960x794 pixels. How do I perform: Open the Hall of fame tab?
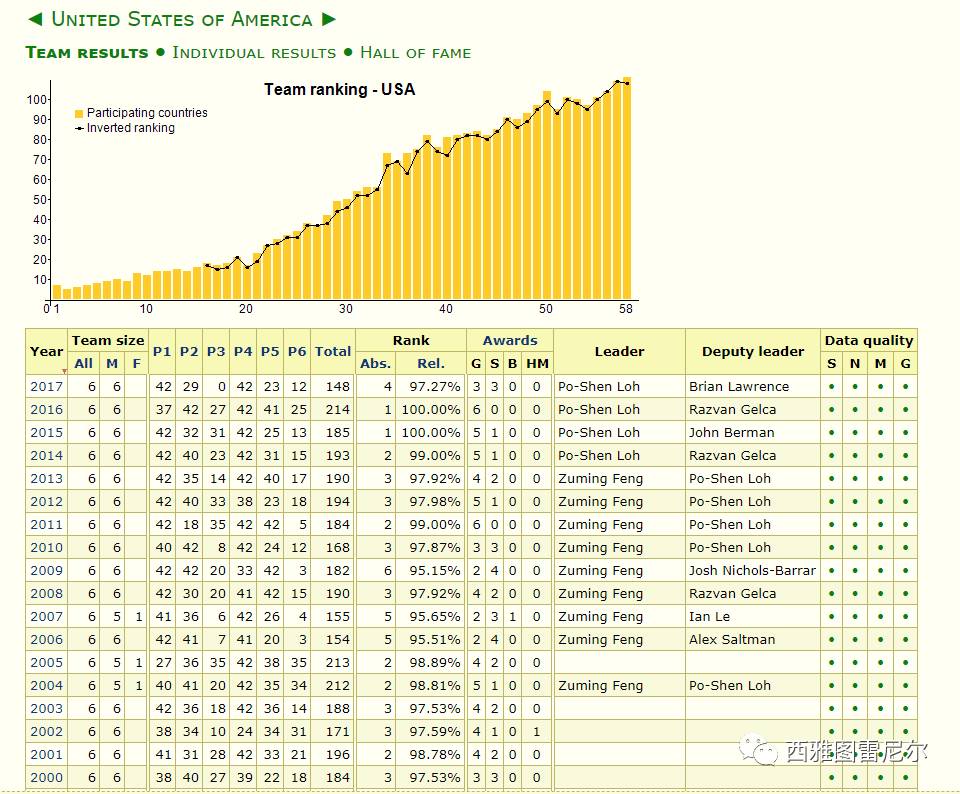tap(416, 53)
